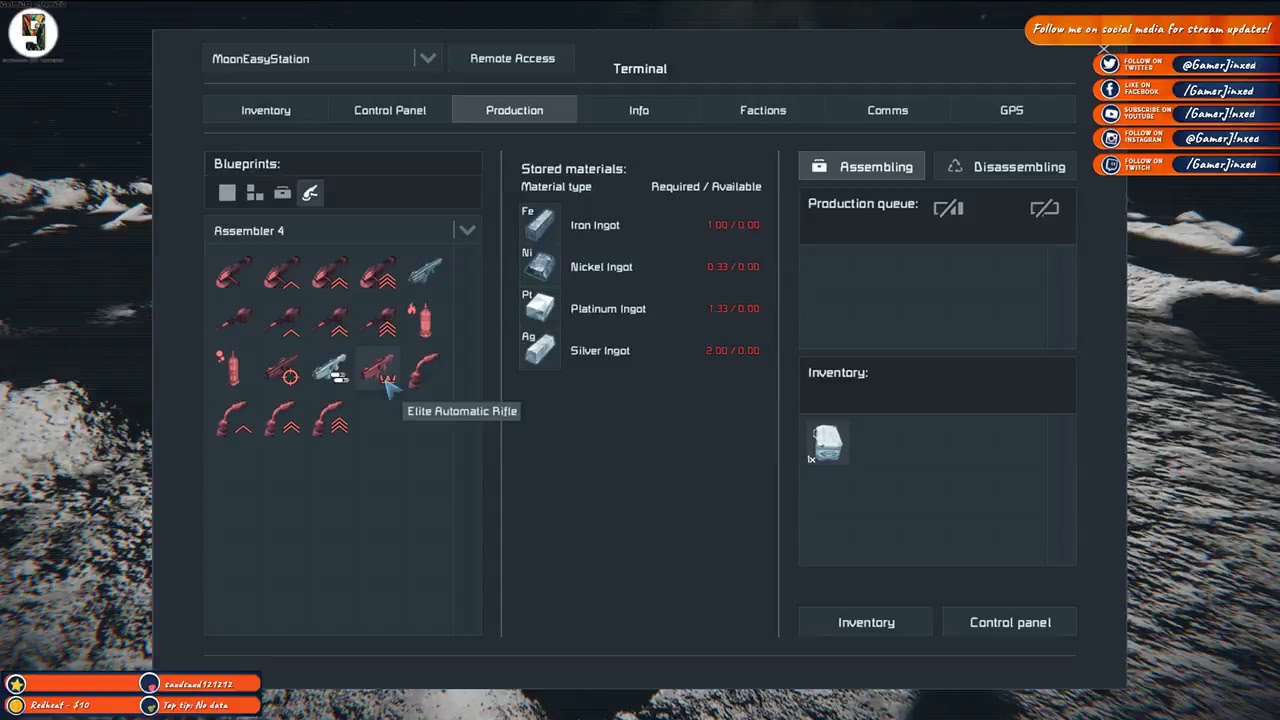Filter blueprints by large blocks
The image size is (1280, 720).
point(227,193)
